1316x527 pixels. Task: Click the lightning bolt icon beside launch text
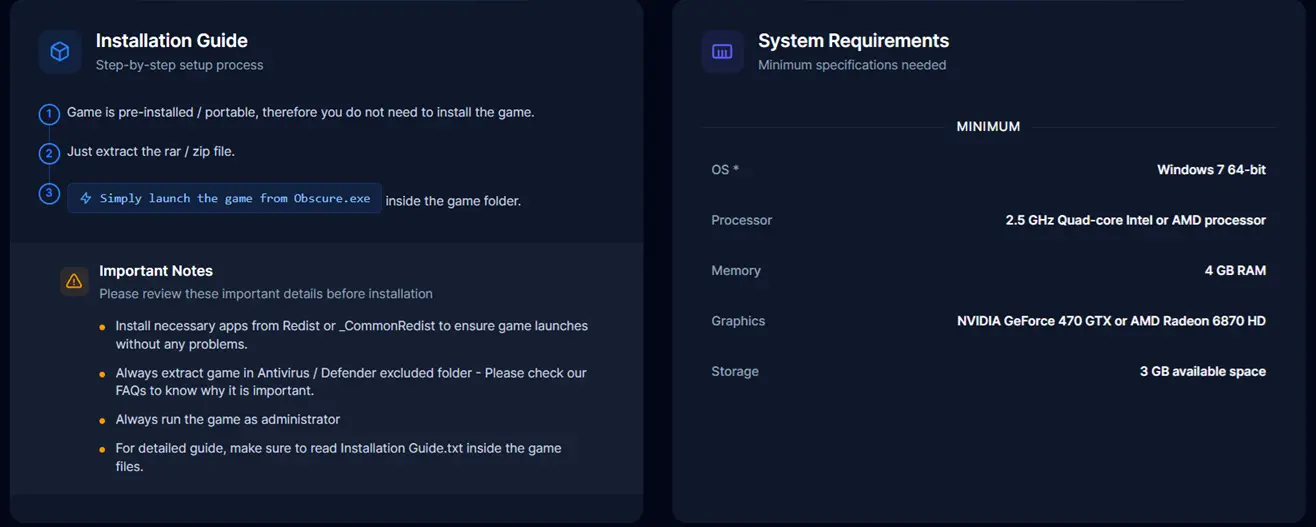point(86,198)
